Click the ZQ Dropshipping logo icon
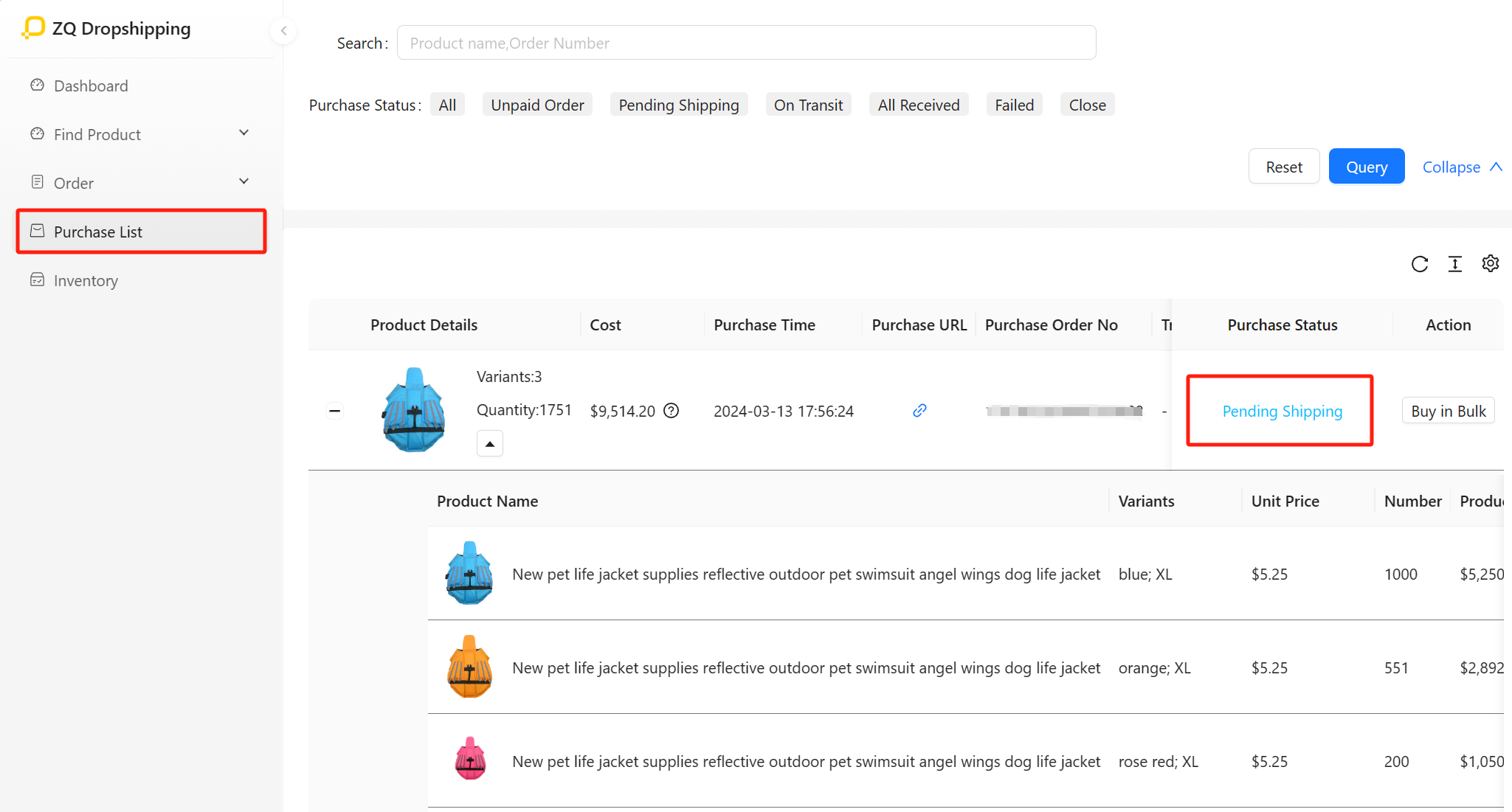This screenshot has width=1512, height=812. tap(33, 28)
